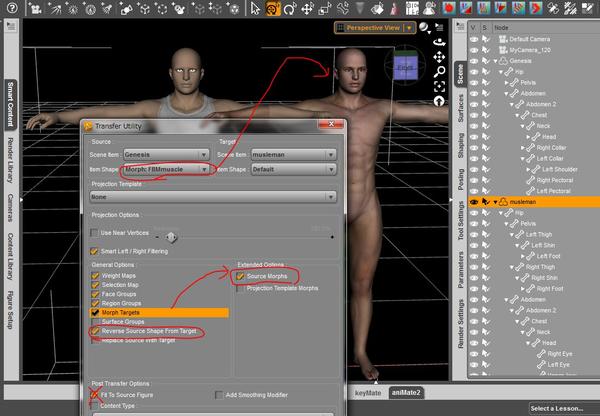
Task: Activate the orange Universal tool
Action: (x=273, y=8)
